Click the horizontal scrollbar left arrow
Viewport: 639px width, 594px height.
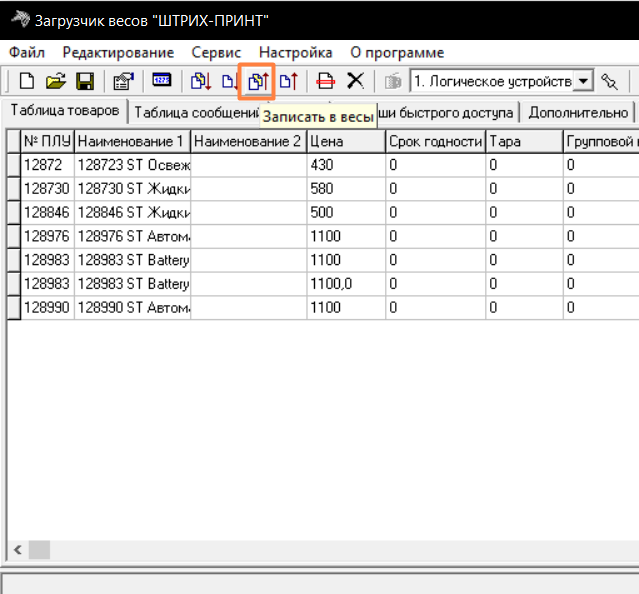[18, 550]
